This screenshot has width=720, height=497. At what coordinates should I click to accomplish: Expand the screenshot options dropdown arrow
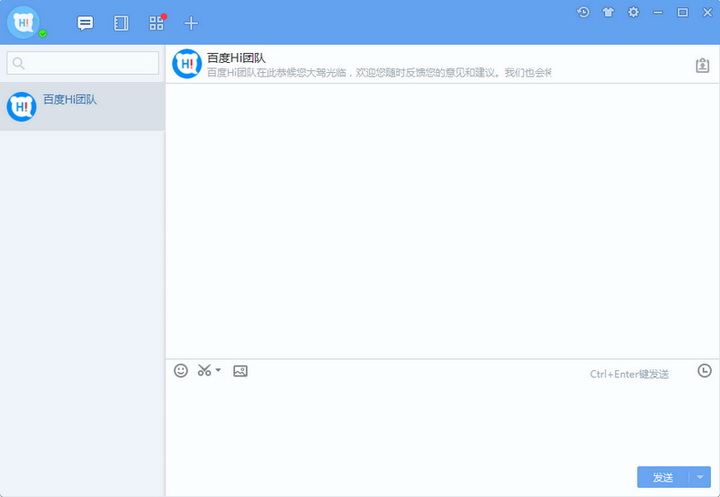(x=218, y=370)
